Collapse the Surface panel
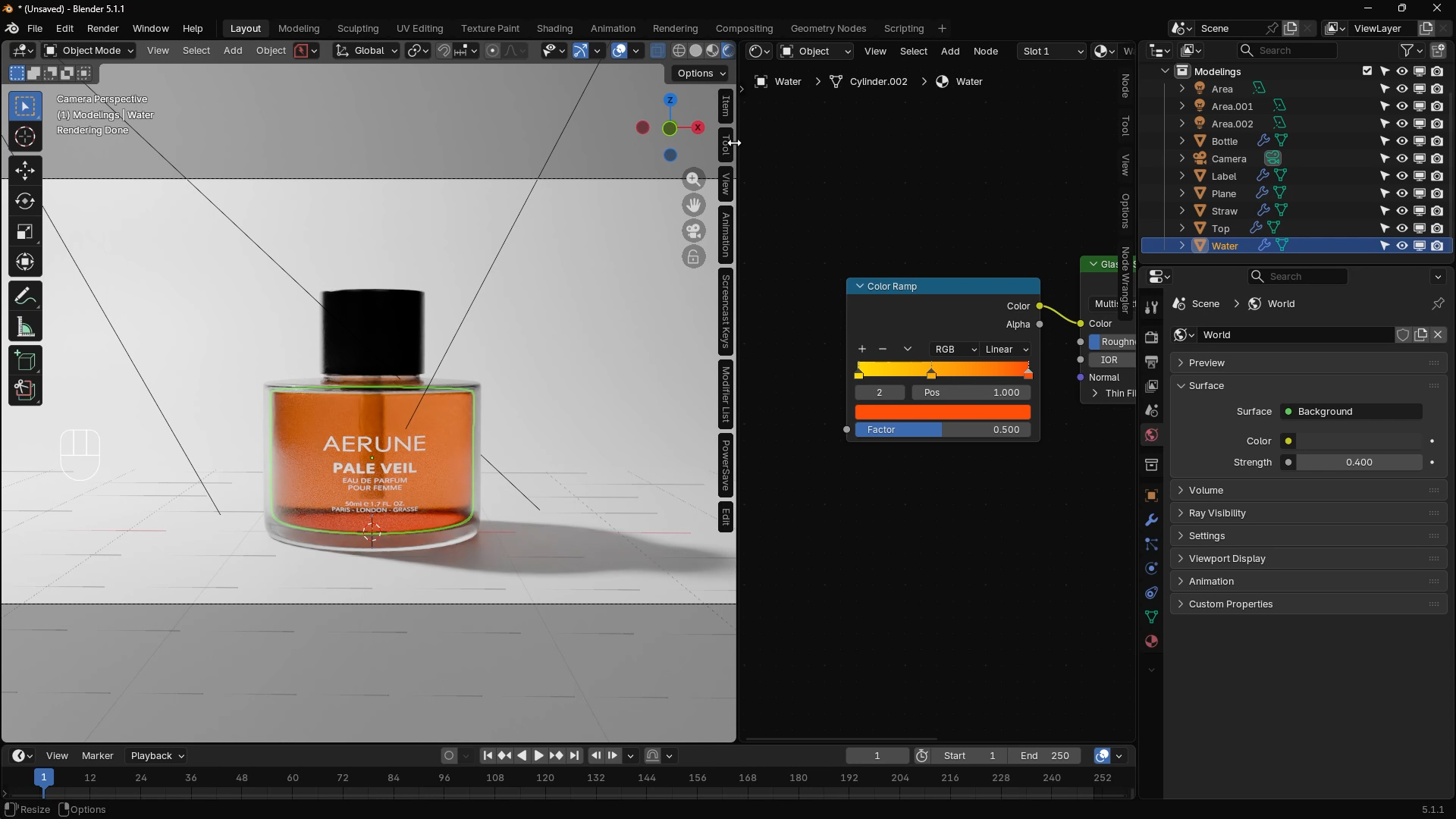 [x=1308, y=386]
